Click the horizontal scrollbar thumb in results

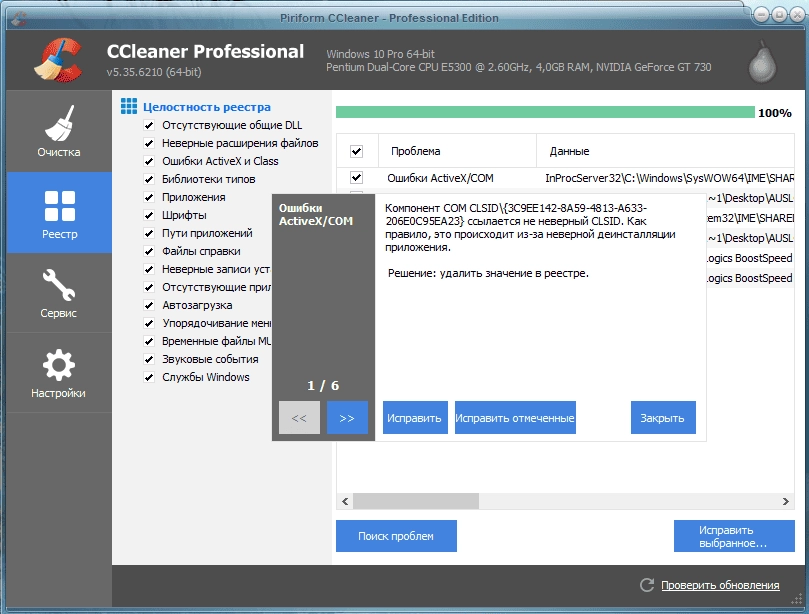[416, 501]
